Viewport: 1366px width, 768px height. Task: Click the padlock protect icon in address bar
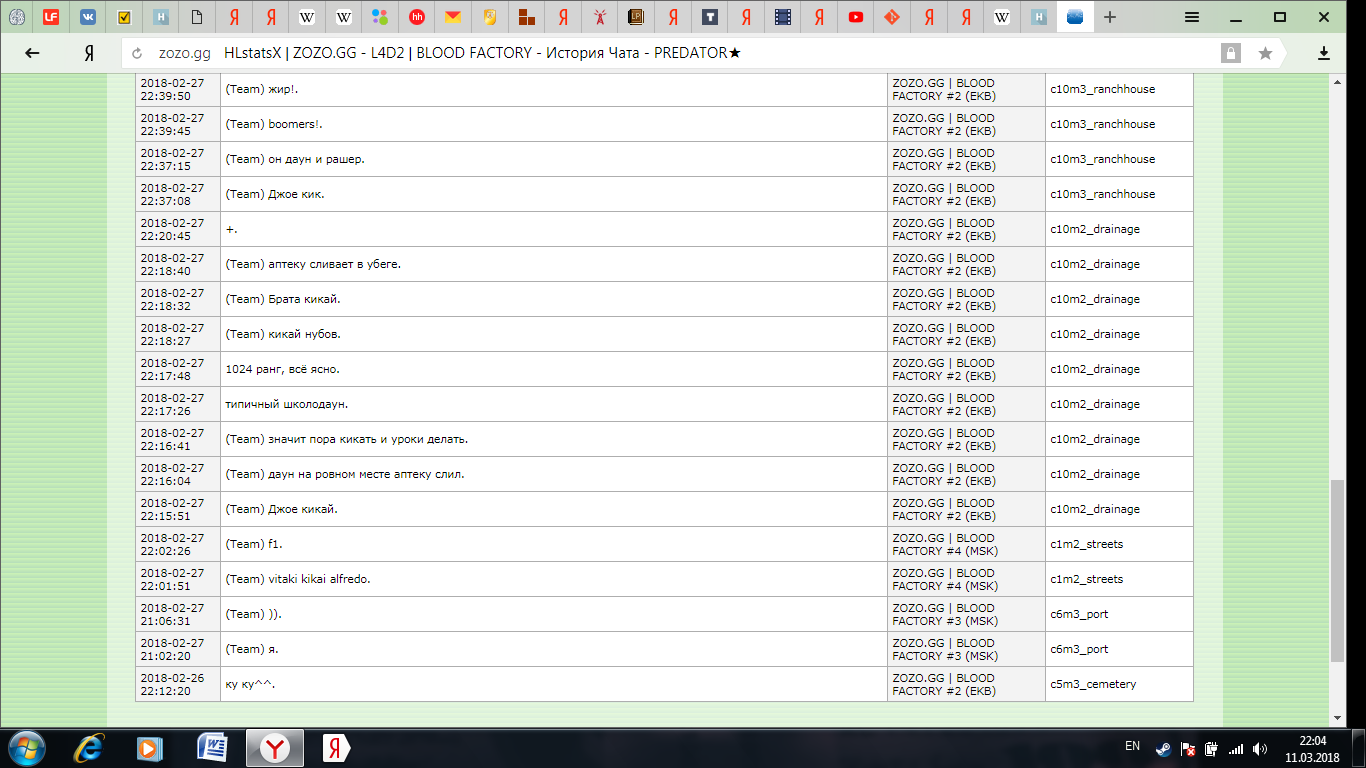tap(1231, 53)
